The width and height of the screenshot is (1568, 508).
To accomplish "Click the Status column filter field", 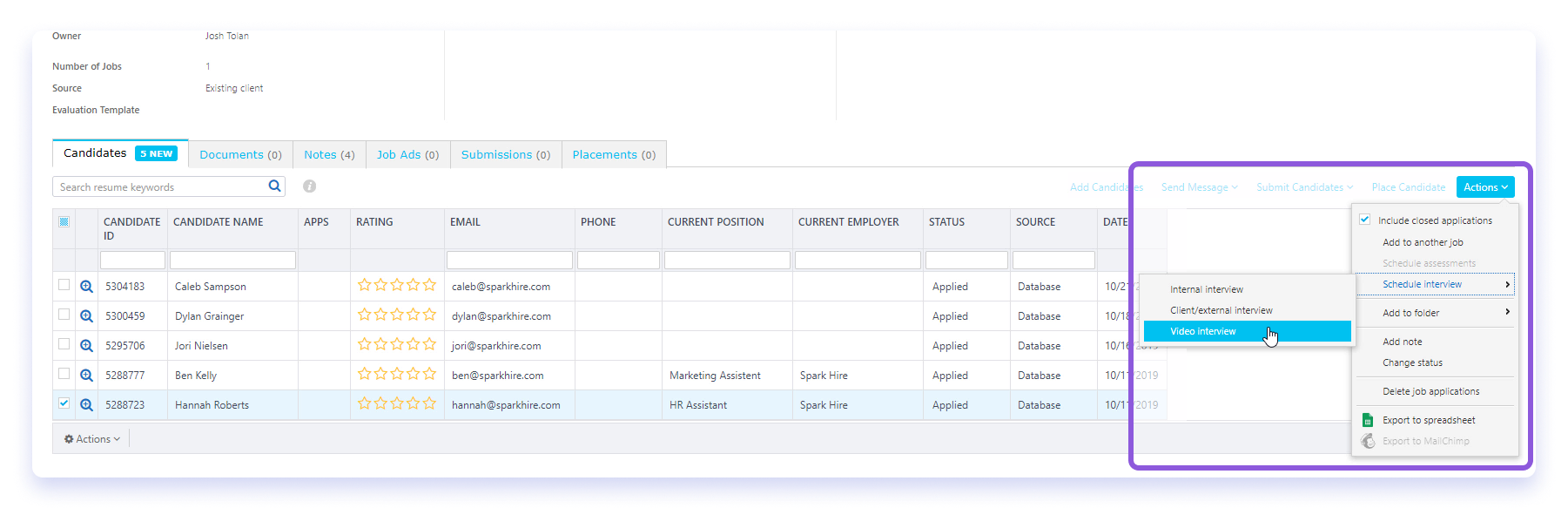I will coord(966,260).
